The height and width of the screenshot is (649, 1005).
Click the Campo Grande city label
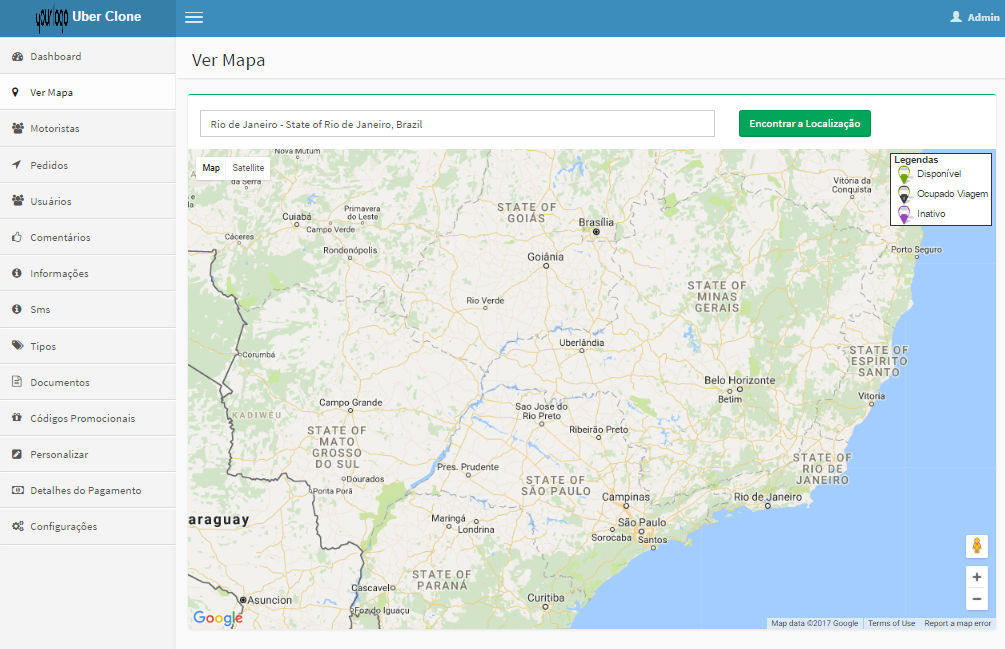(351, 402)
